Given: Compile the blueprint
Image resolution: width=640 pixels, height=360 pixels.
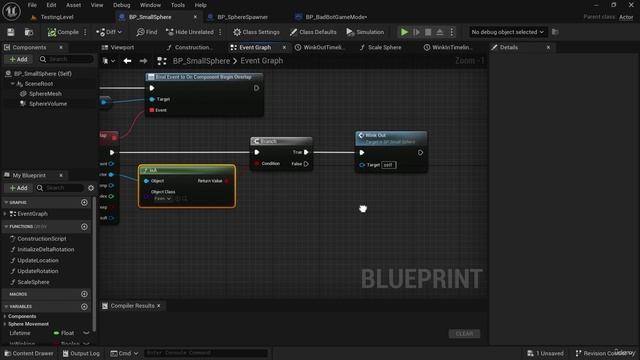Looking at the screenshot, I should [63, 32].
